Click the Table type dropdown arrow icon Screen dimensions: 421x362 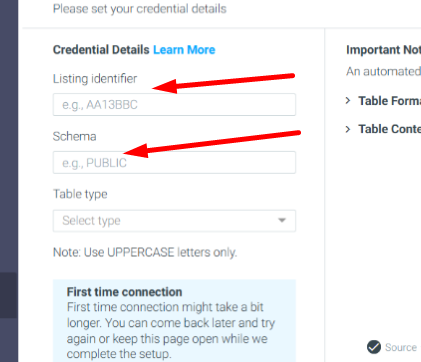coord(282,220)
